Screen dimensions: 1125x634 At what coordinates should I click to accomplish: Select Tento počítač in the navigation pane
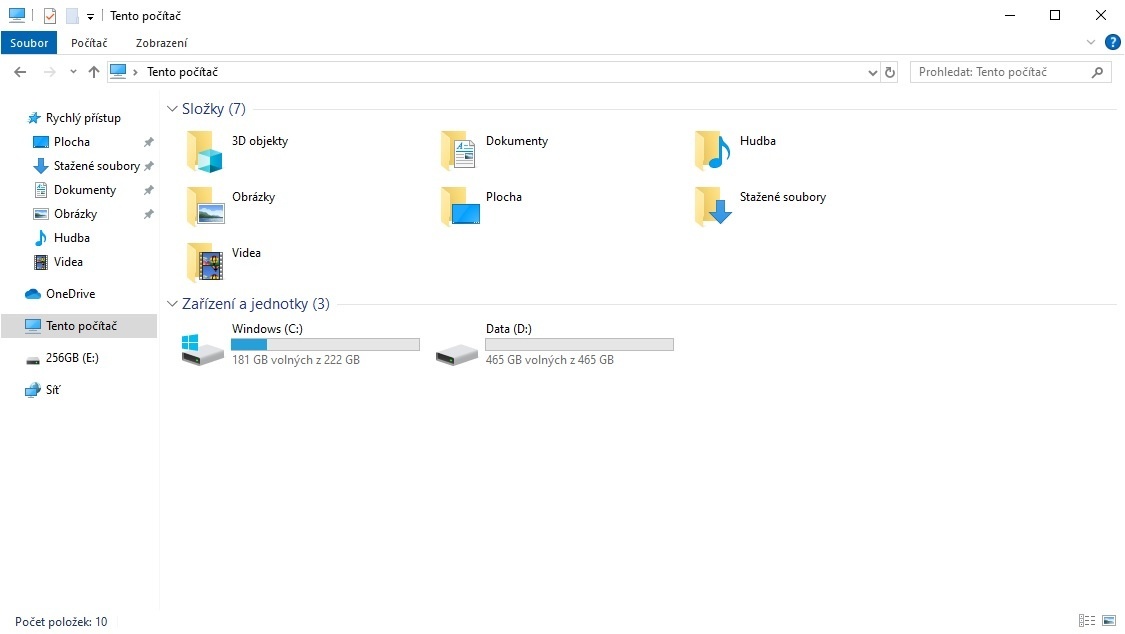pyautogui.click(x=79, y=326)
